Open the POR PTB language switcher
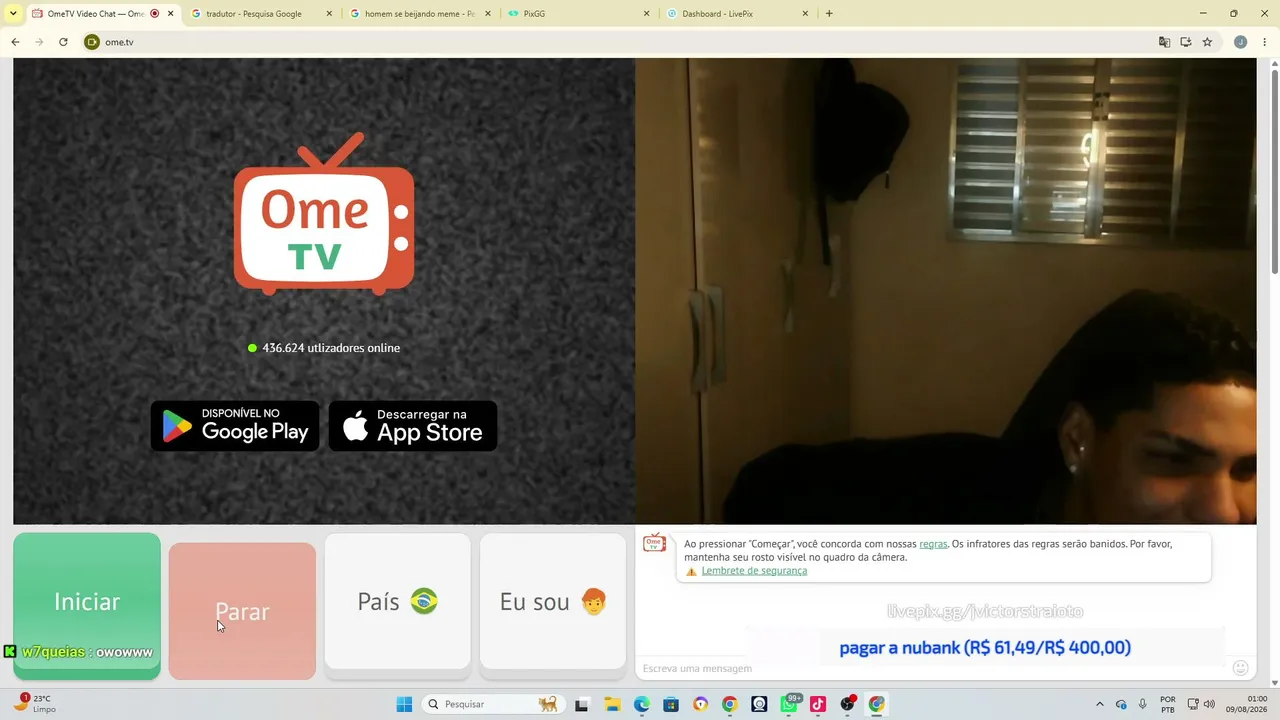Screen dimensions: 1280x720 click(1168, 704)
